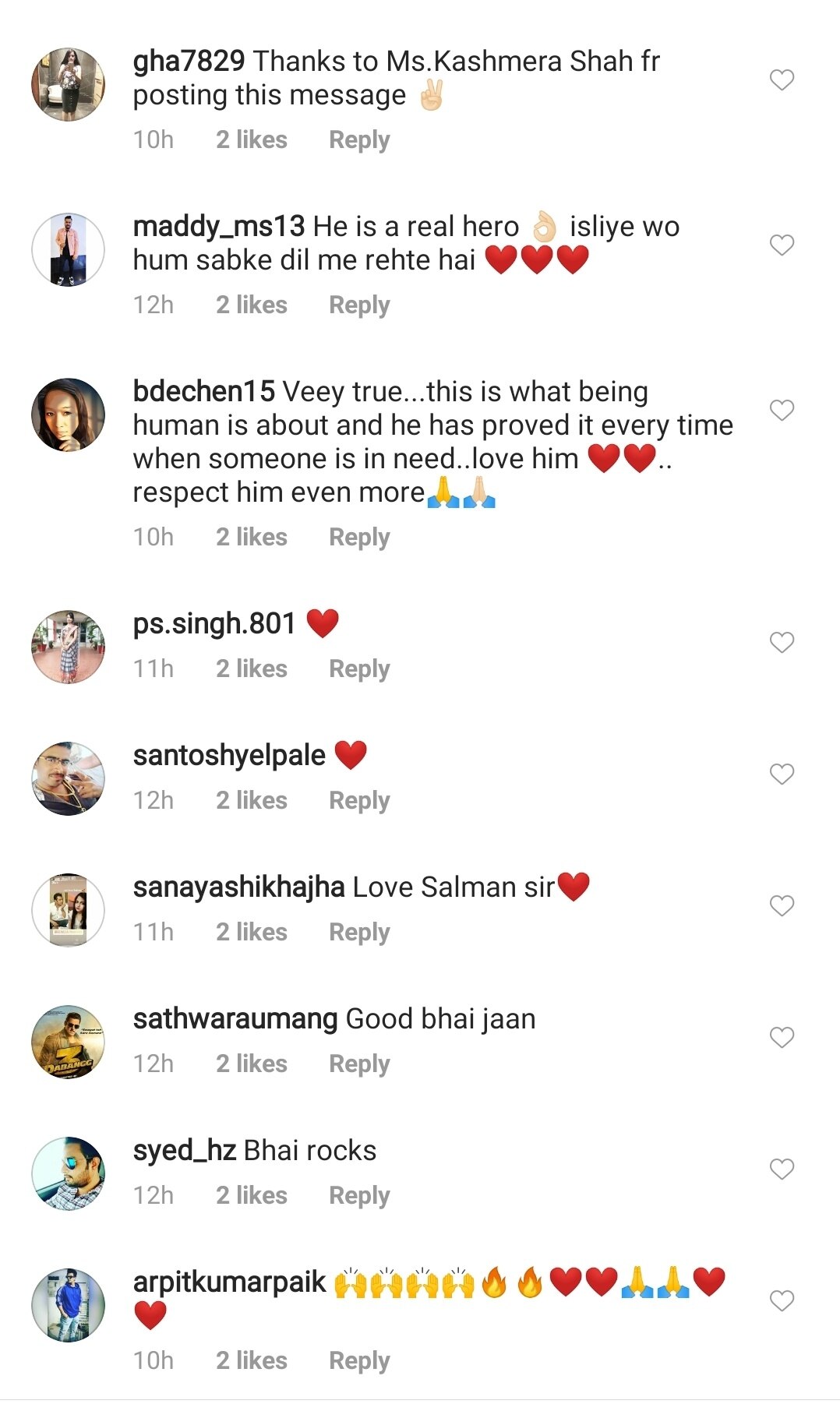Tap heart on bdechen15's comment
This screenshot has height=1404, width=840.
point(782,411)
